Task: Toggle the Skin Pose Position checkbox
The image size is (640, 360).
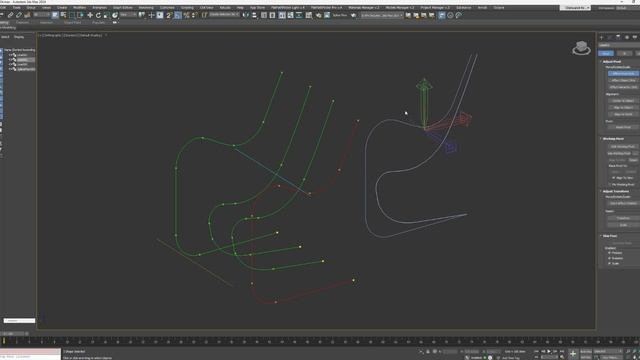Action: [609, 253]
